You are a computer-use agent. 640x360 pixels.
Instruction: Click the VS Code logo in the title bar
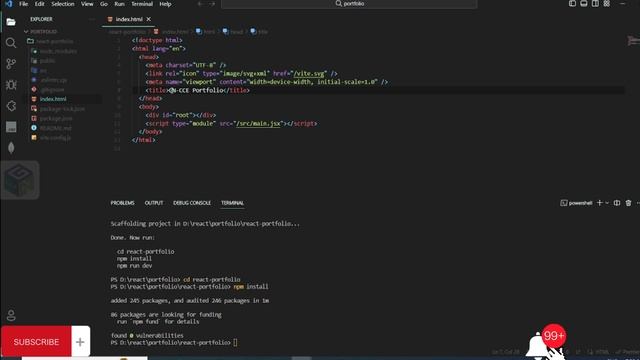tap(9, 4)
